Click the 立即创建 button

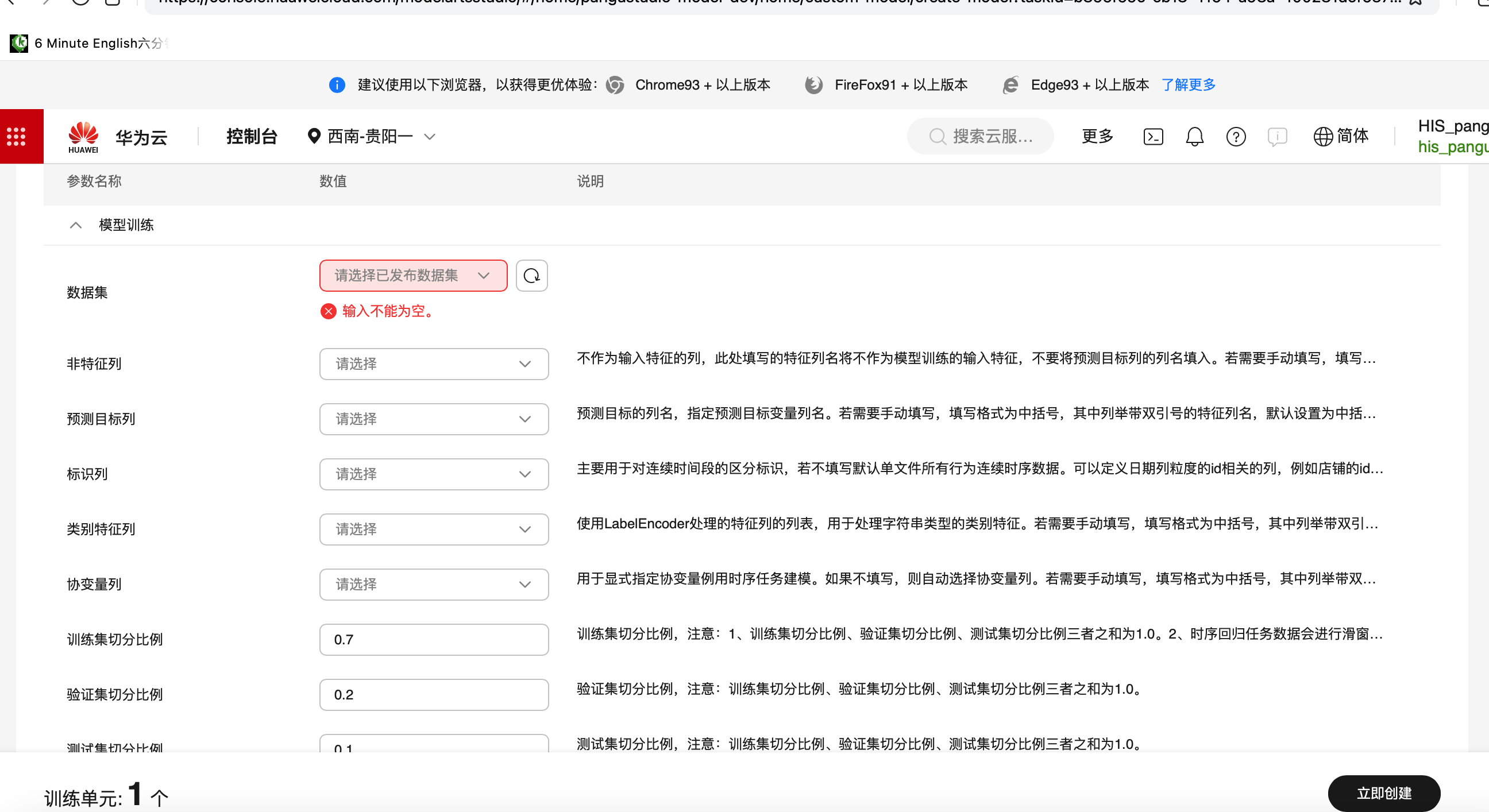(x=1384, y=793)
